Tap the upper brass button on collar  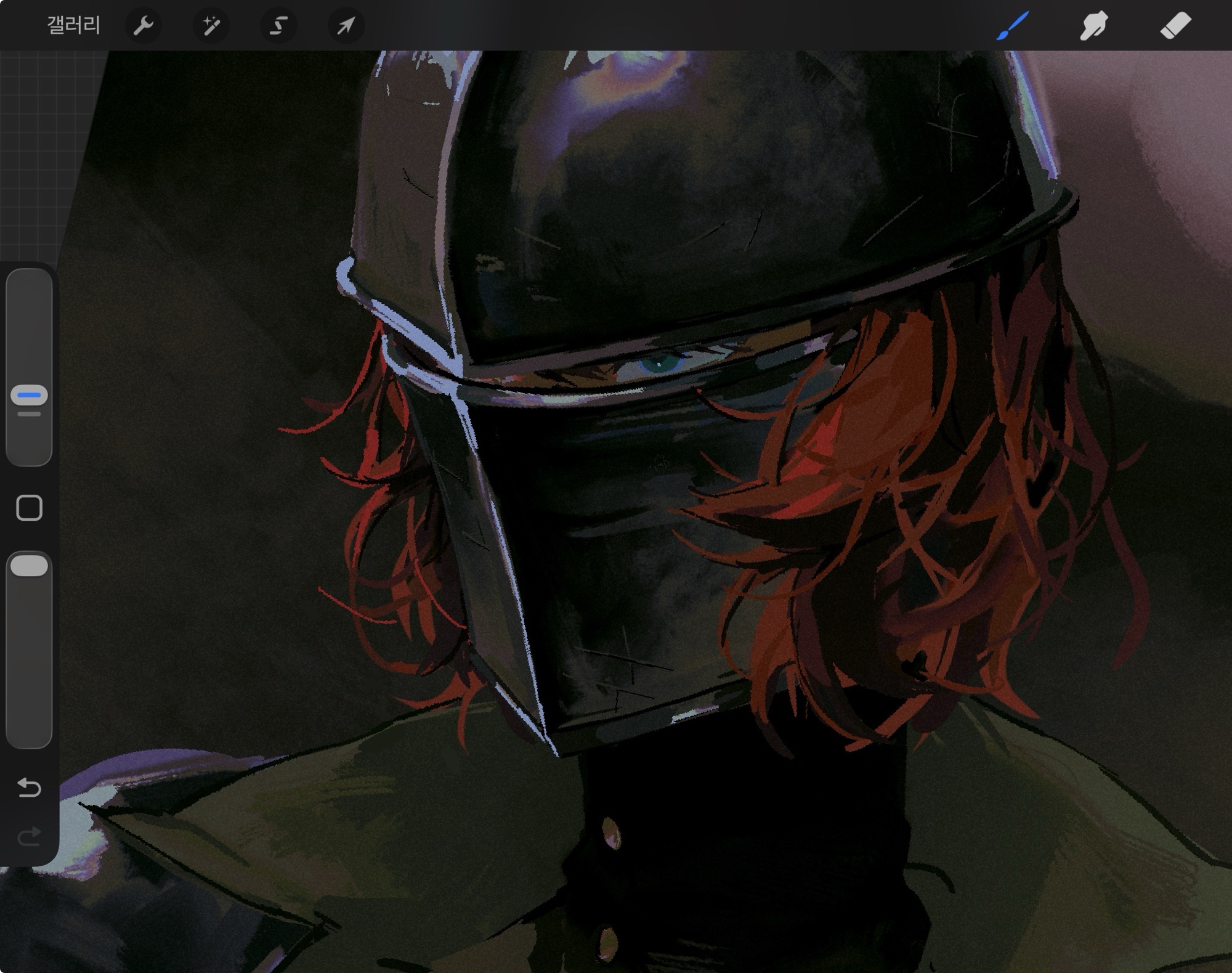tap(610, 833)
